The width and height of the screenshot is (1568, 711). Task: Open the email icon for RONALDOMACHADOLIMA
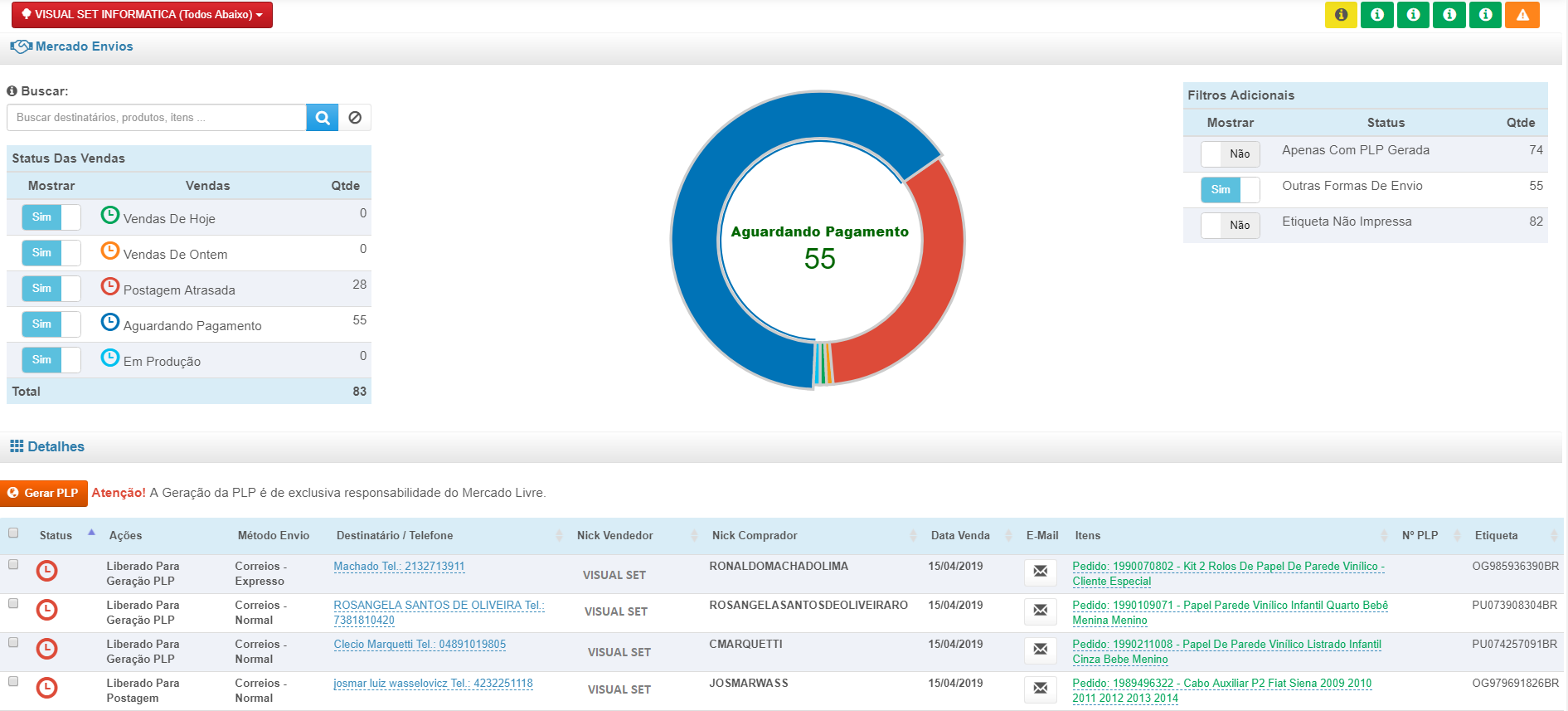pyautogui.click(x=1040, y=572)
